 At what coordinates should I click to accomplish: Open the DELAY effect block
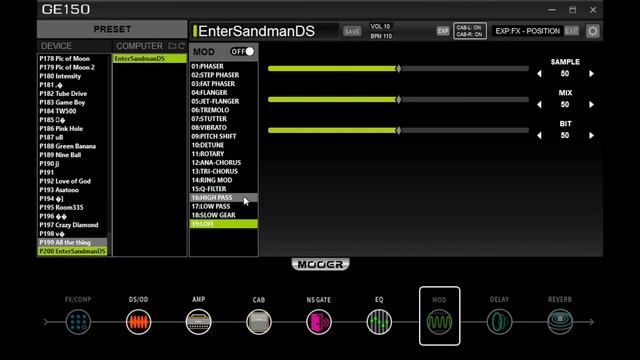pyautogui.click(x=500, y=322)
